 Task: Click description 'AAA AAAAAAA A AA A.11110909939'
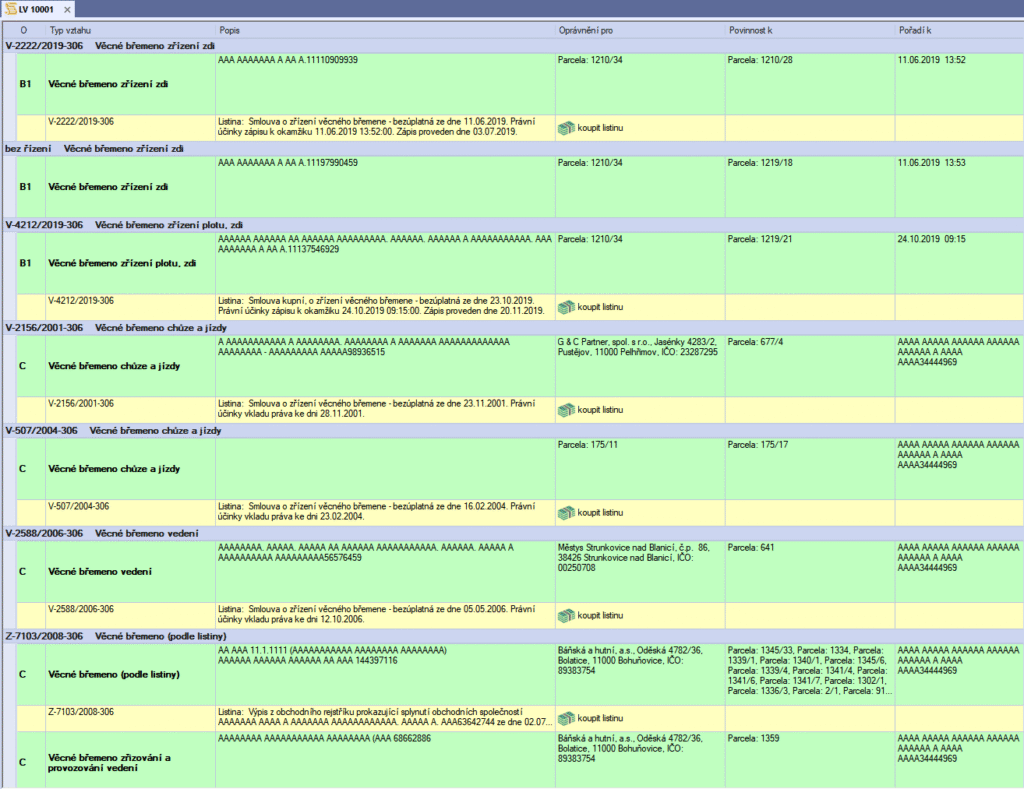click(x=288, y=60)
